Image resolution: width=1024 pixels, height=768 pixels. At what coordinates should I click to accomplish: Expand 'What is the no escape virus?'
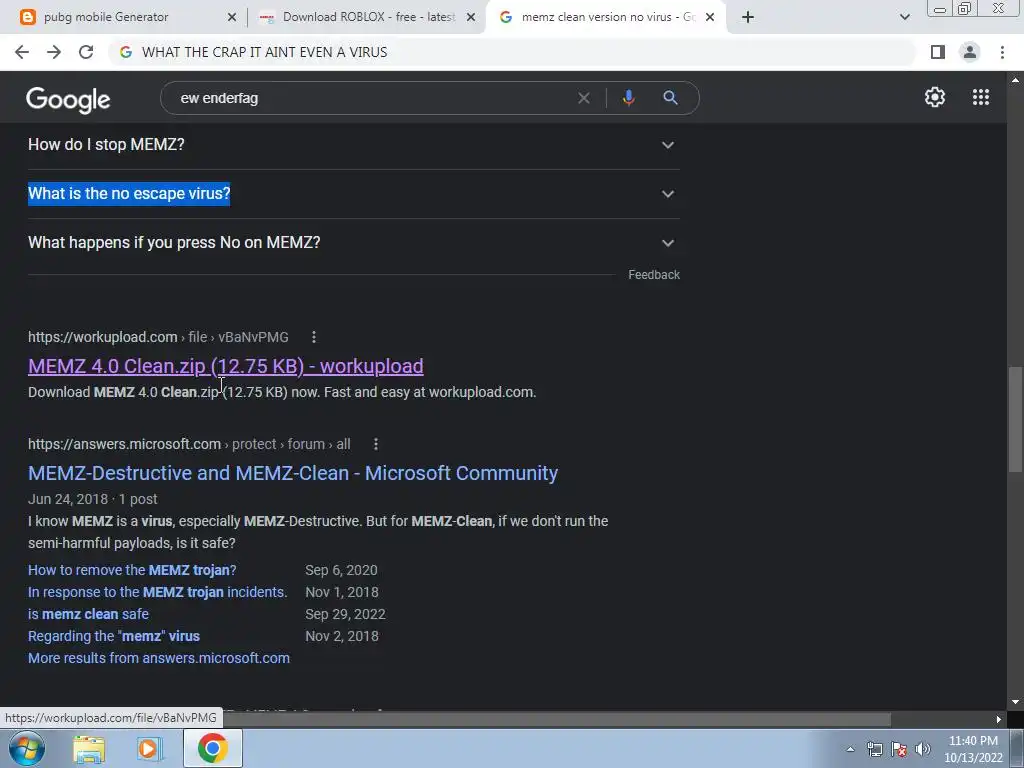[353, 194]
